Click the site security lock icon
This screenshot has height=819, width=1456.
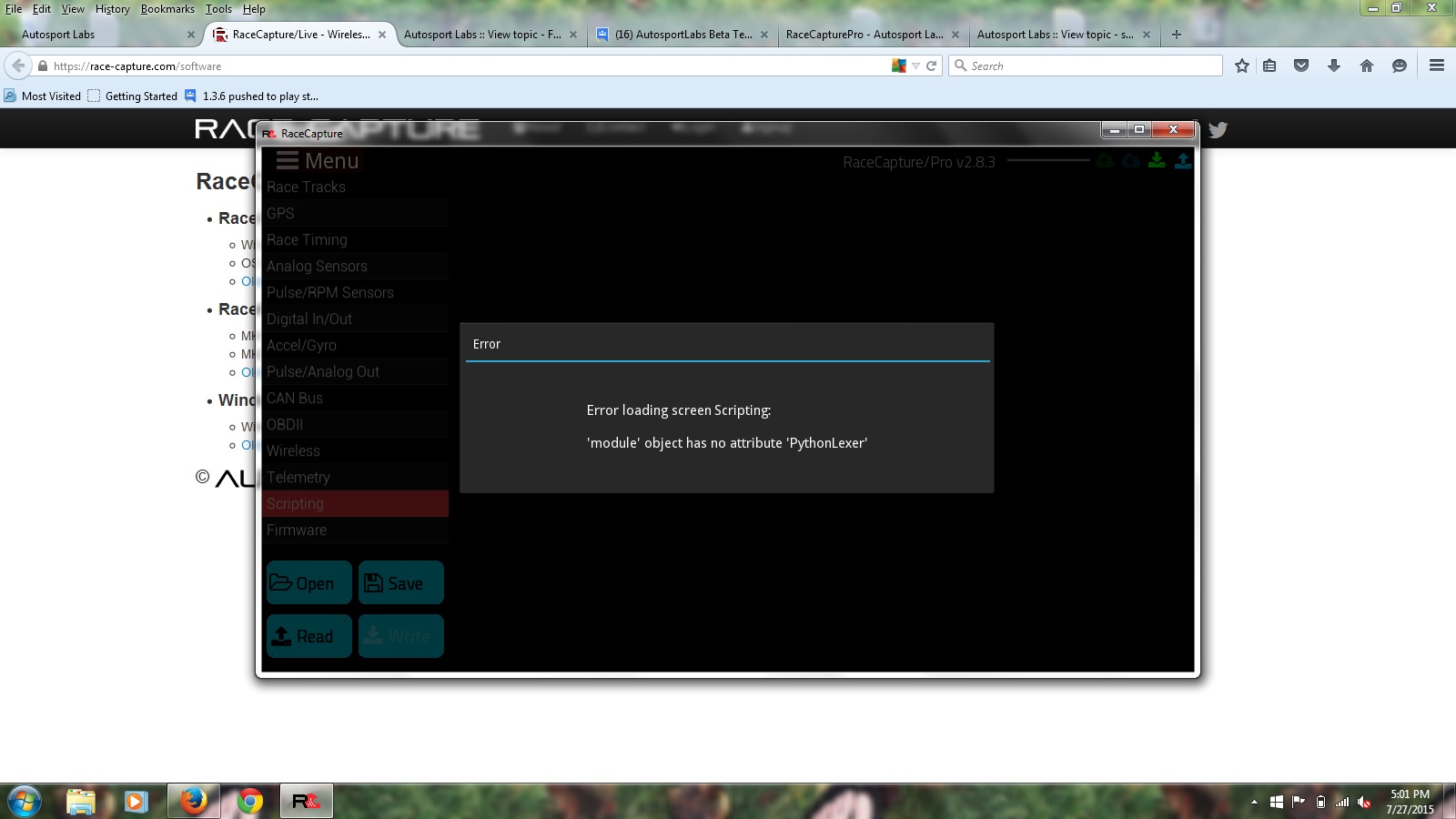point(43,66)
